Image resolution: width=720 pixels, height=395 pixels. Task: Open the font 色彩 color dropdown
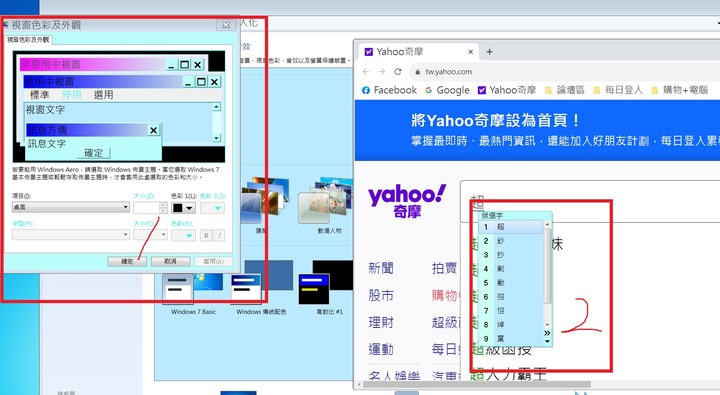point(183,236)
